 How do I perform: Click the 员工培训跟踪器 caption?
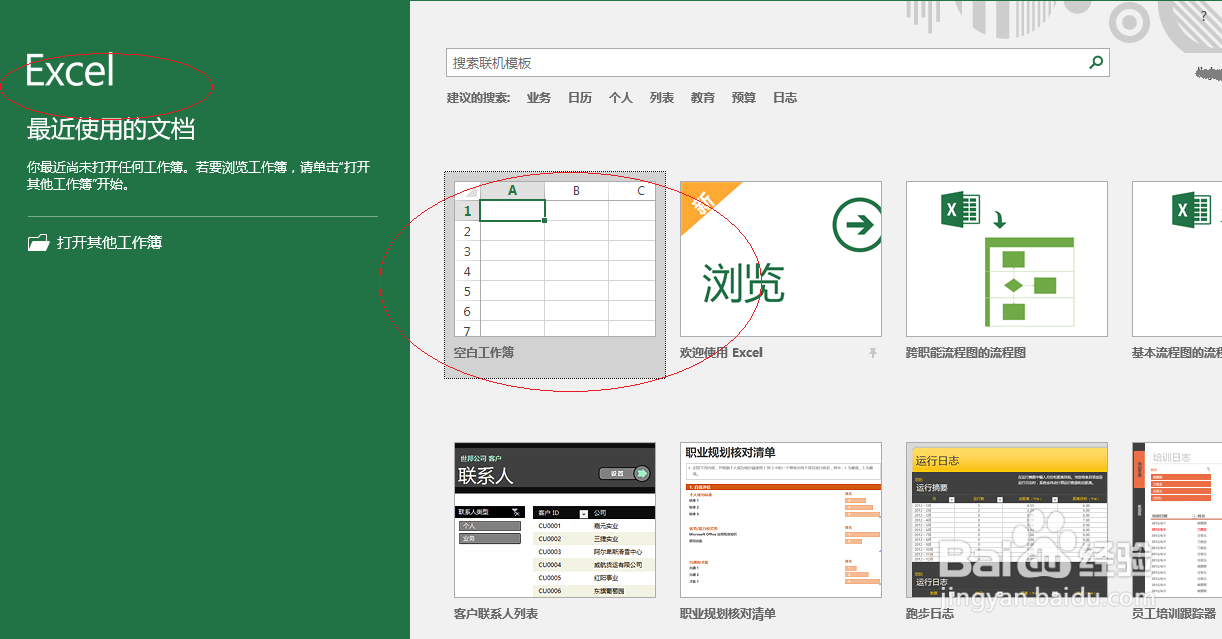click(x=1174, y=614)
